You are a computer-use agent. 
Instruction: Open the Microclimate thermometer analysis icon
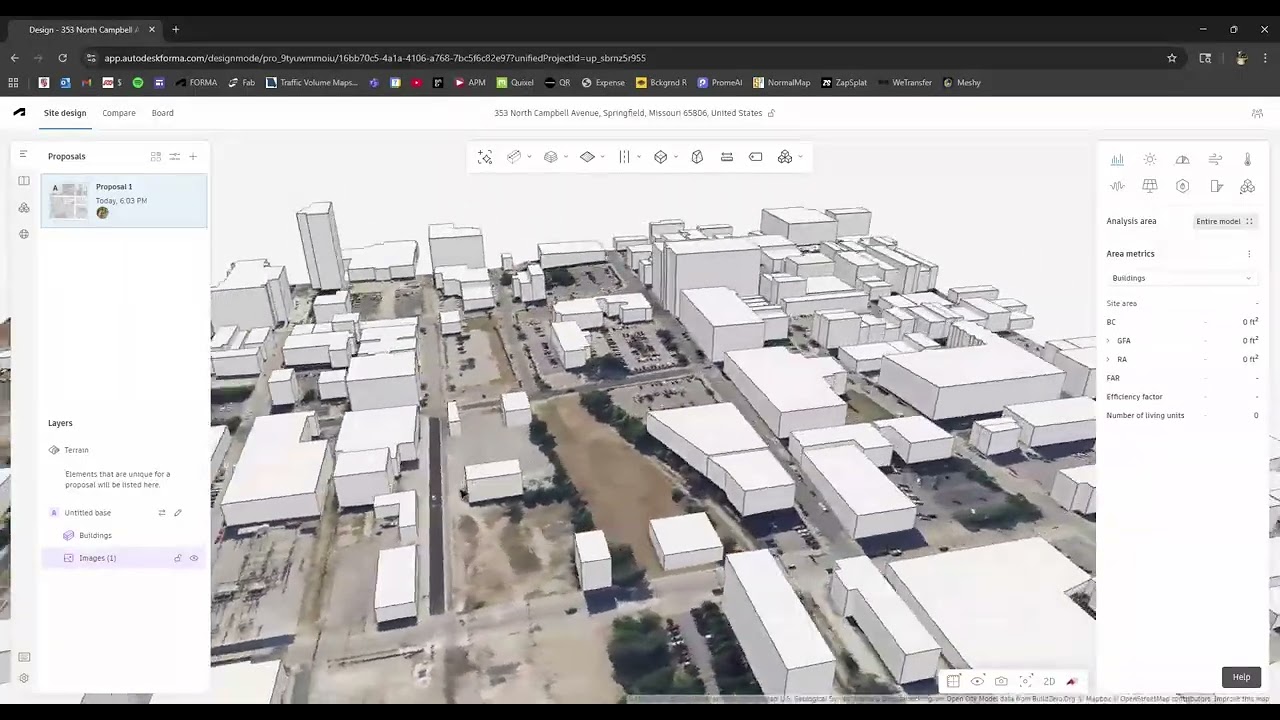(1247, 160)
